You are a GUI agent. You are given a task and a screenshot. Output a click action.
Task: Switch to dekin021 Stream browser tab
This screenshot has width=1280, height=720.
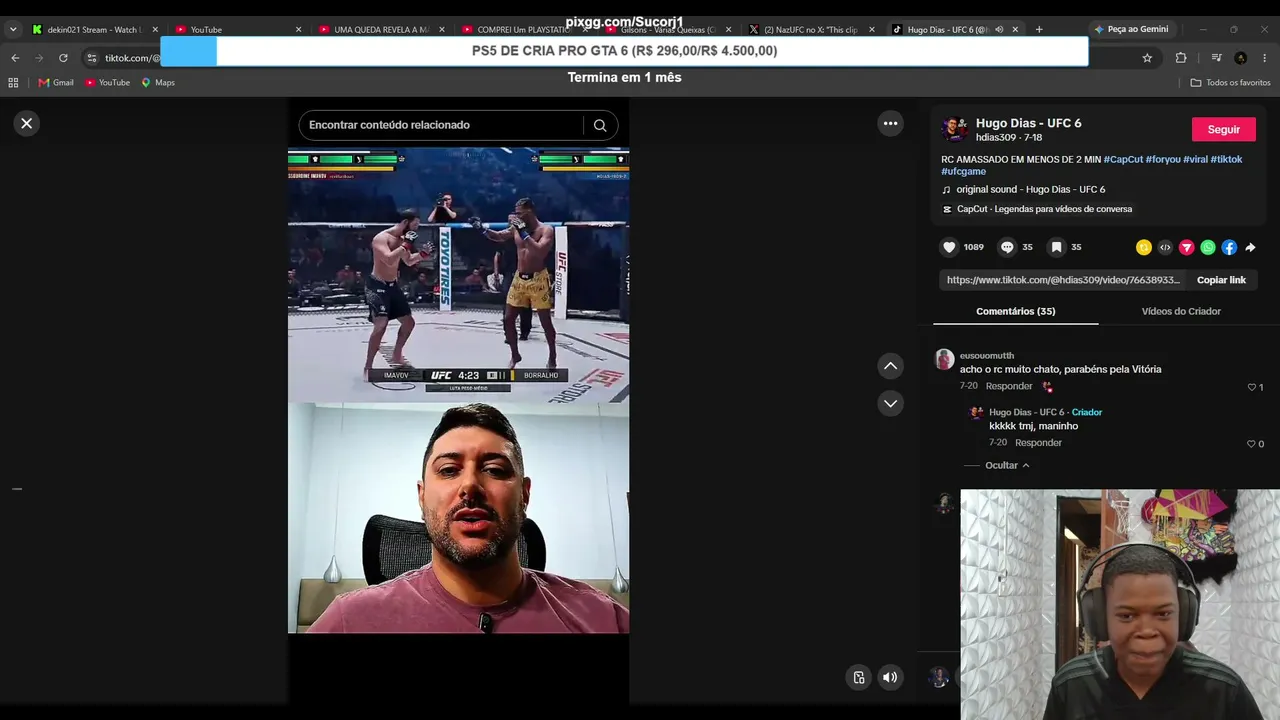coord(94,30)
